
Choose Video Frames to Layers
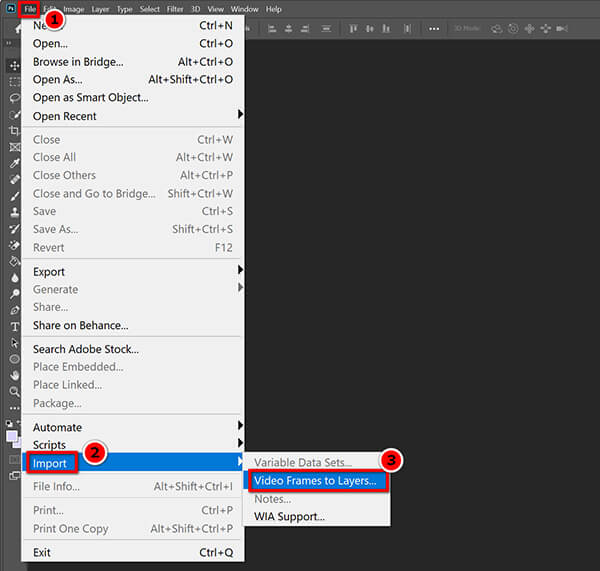[x=317, y=481]
